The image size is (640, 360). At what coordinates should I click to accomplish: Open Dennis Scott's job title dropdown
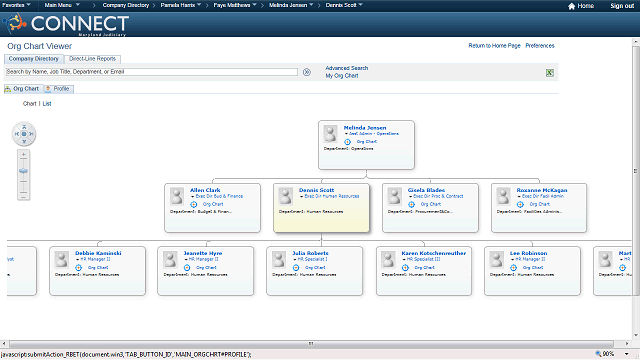click(x=302, y=196)
